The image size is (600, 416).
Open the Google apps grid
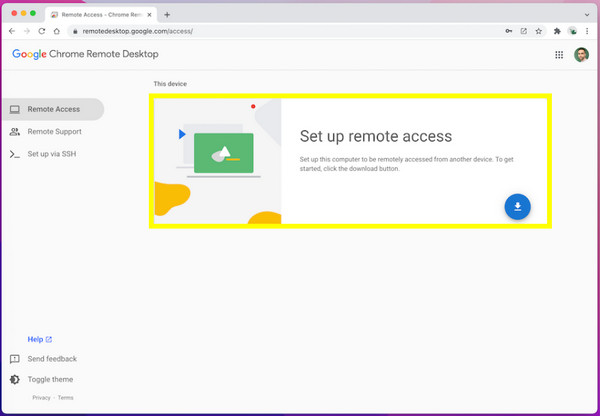(559, 55)
